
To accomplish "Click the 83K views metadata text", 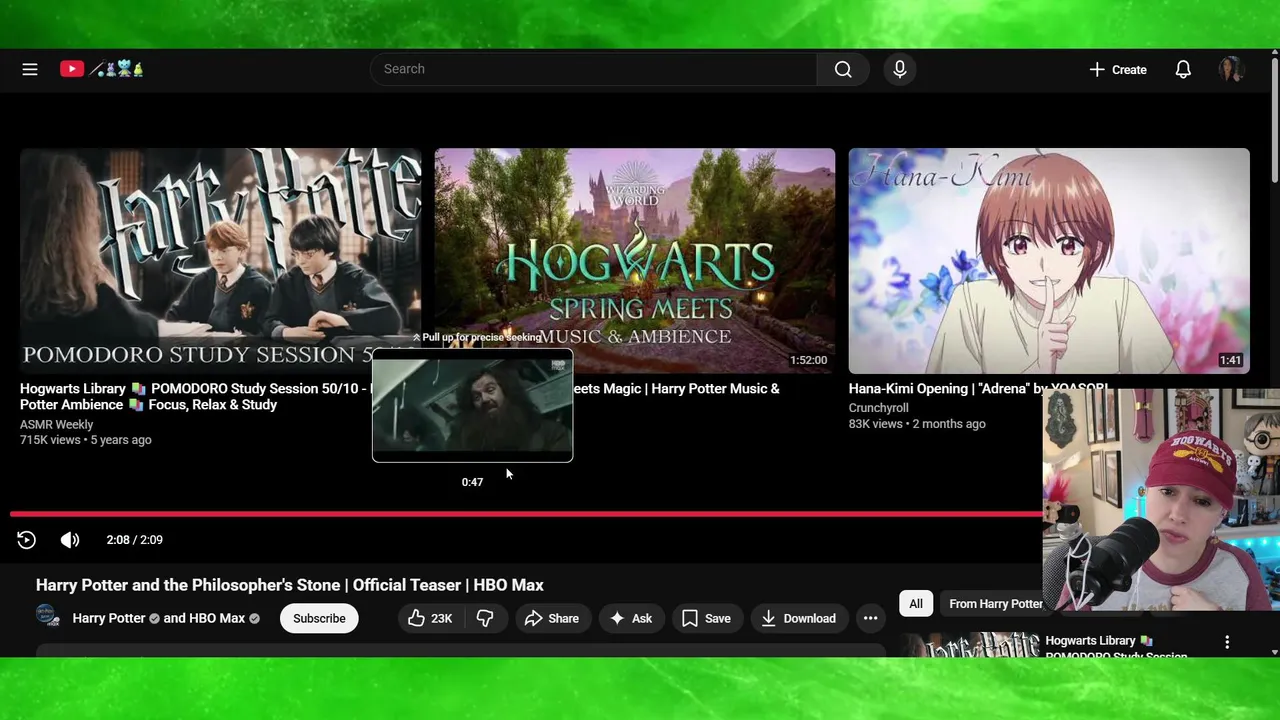I will pyautogui.click(x=875, y=424).
